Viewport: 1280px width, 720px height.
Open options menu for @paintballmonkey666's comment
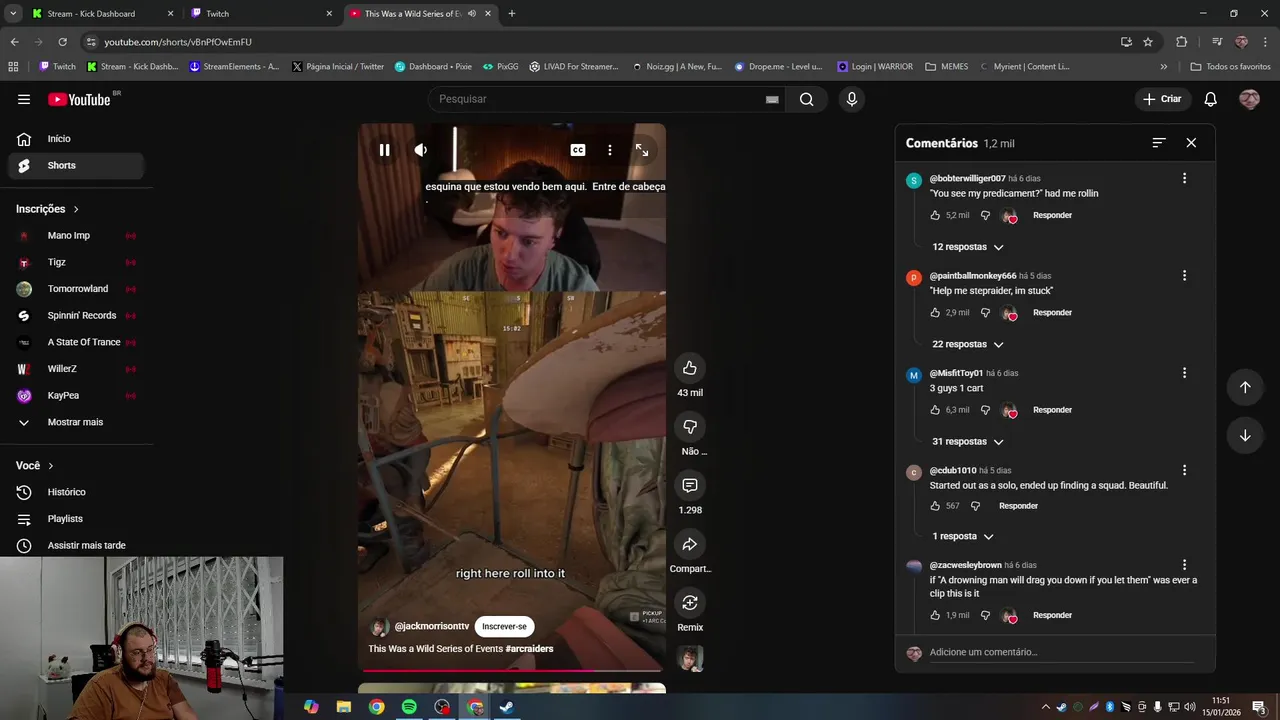[x=1184, y=275]
